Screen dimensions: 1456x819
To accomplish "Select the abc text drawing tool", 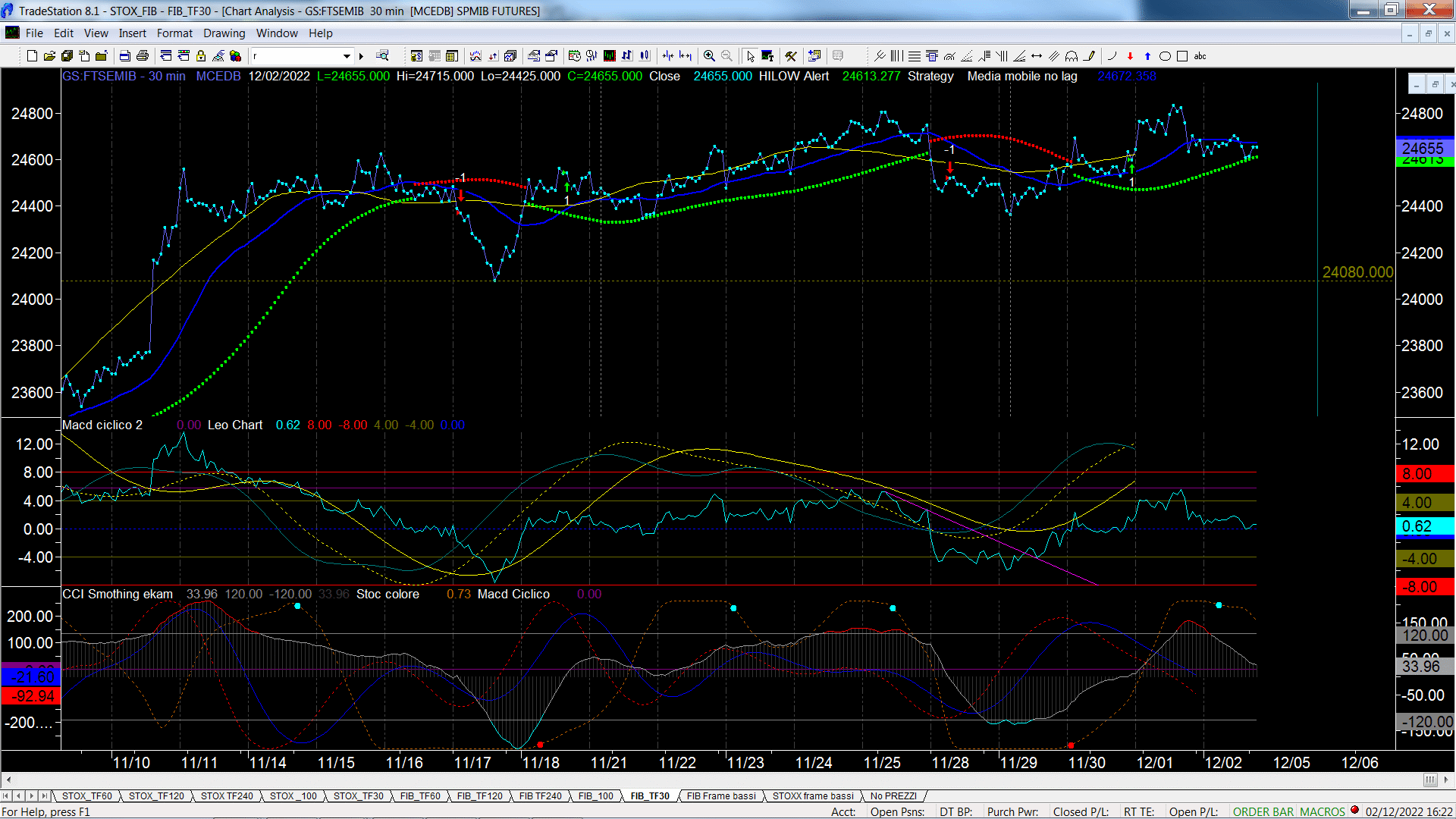I will [1200, 56].
